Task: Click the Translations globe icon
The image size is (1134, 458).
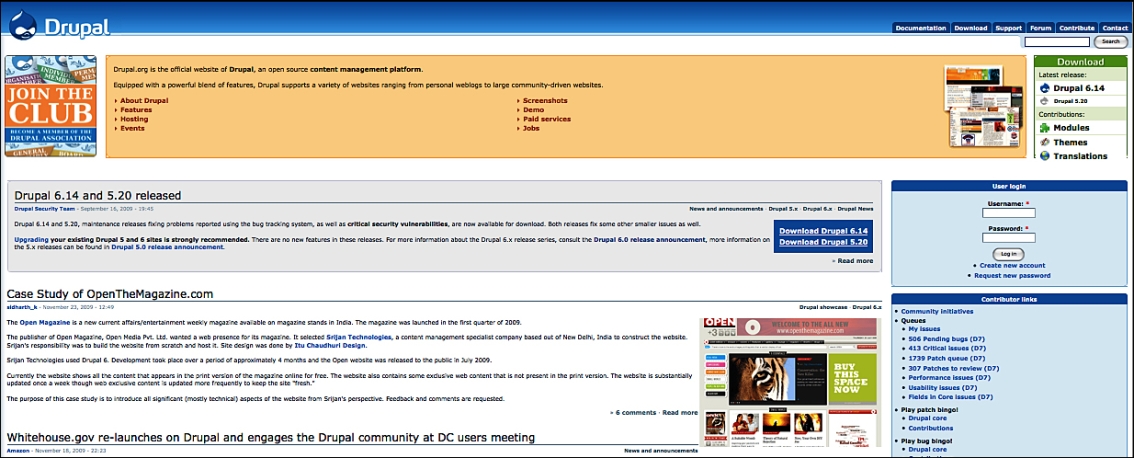Action: coord(1044,156)
